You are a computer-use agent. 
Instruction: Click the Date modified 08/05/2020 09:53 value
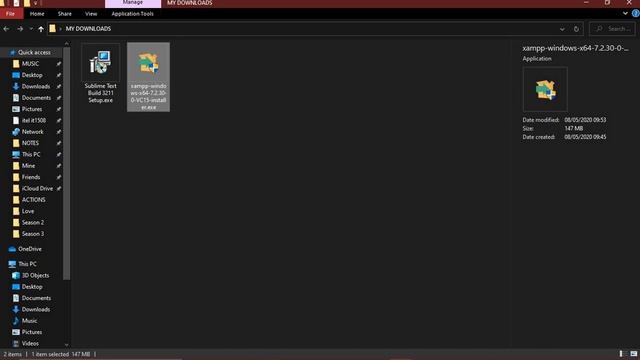point(585,120)
